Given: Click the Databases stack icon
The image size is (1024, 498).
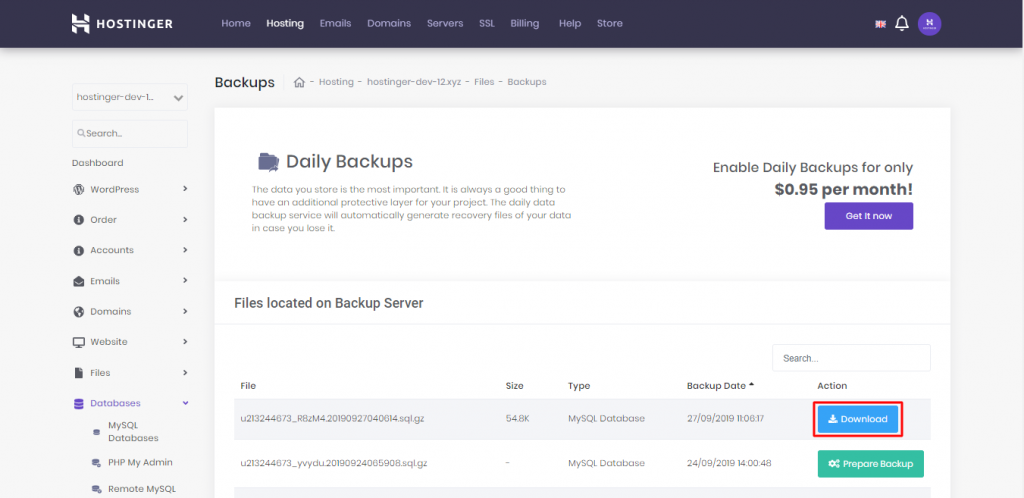Looking at the screenshot, I should [x=78, y=403].
